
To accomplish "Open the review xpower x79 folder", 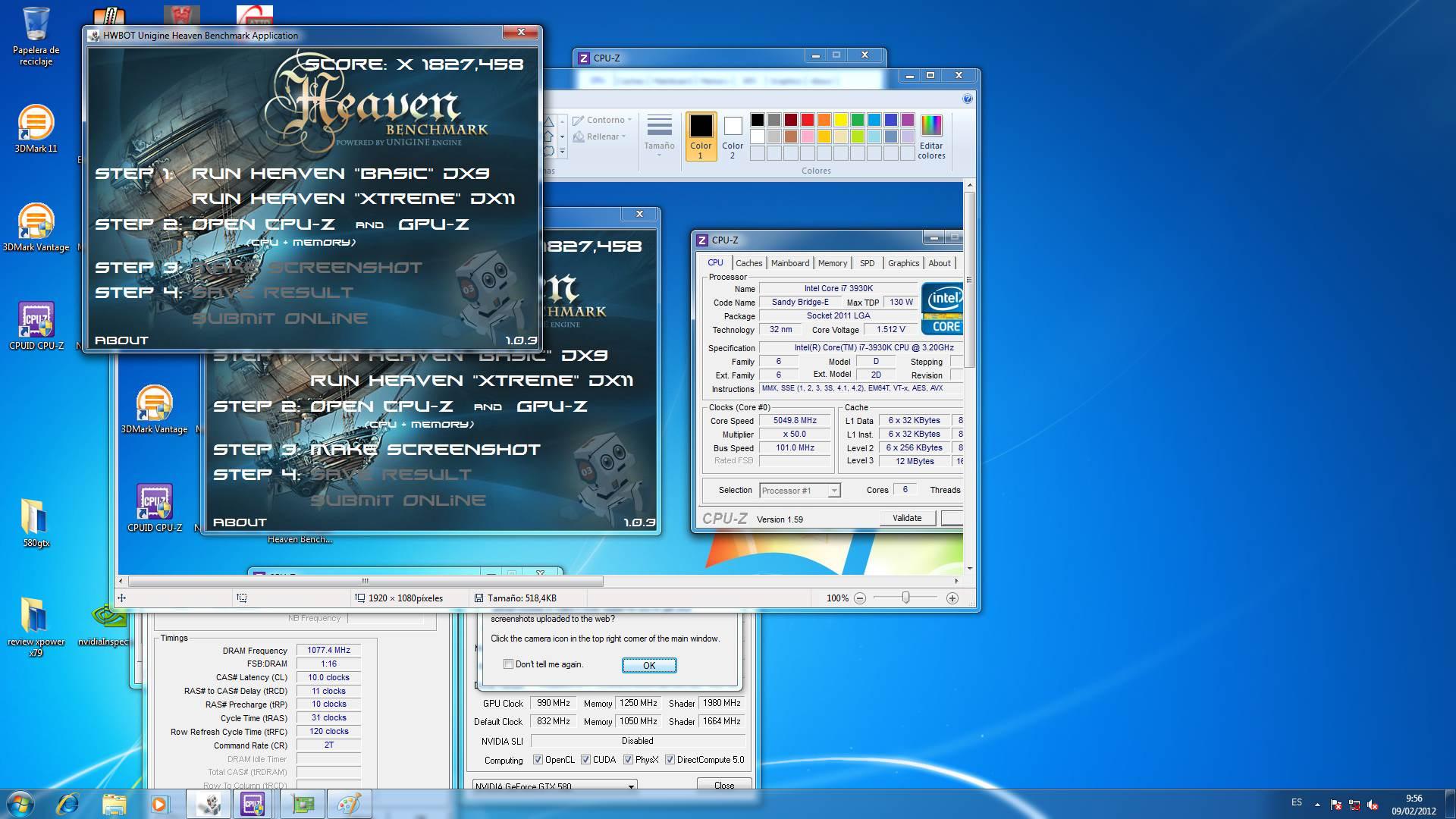I will [x=36, y=626].
